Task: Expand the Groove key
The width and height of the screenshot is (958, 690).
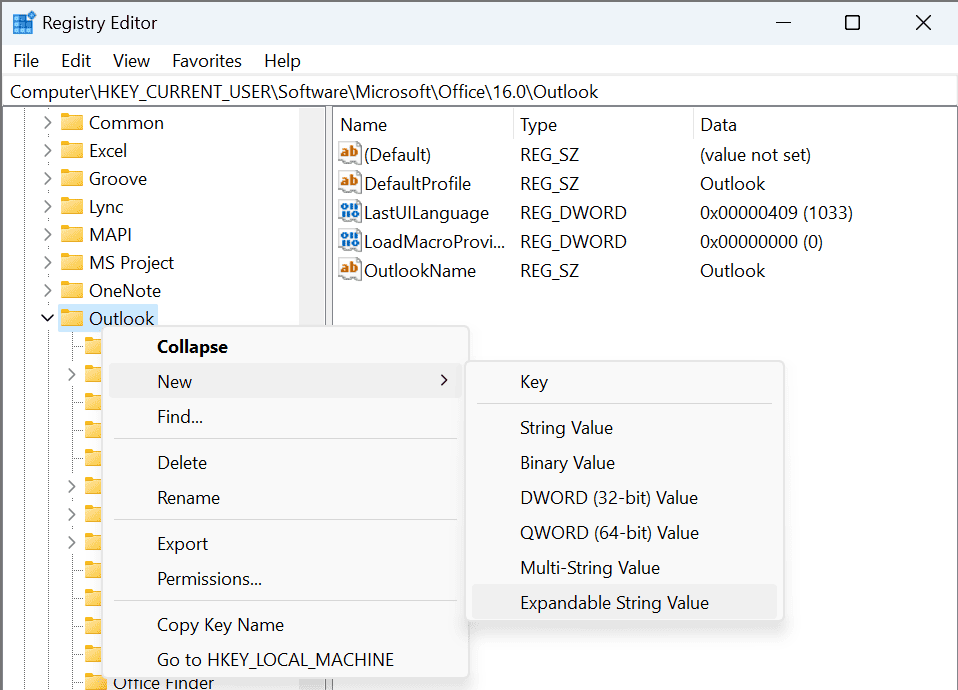Action: 48,178
